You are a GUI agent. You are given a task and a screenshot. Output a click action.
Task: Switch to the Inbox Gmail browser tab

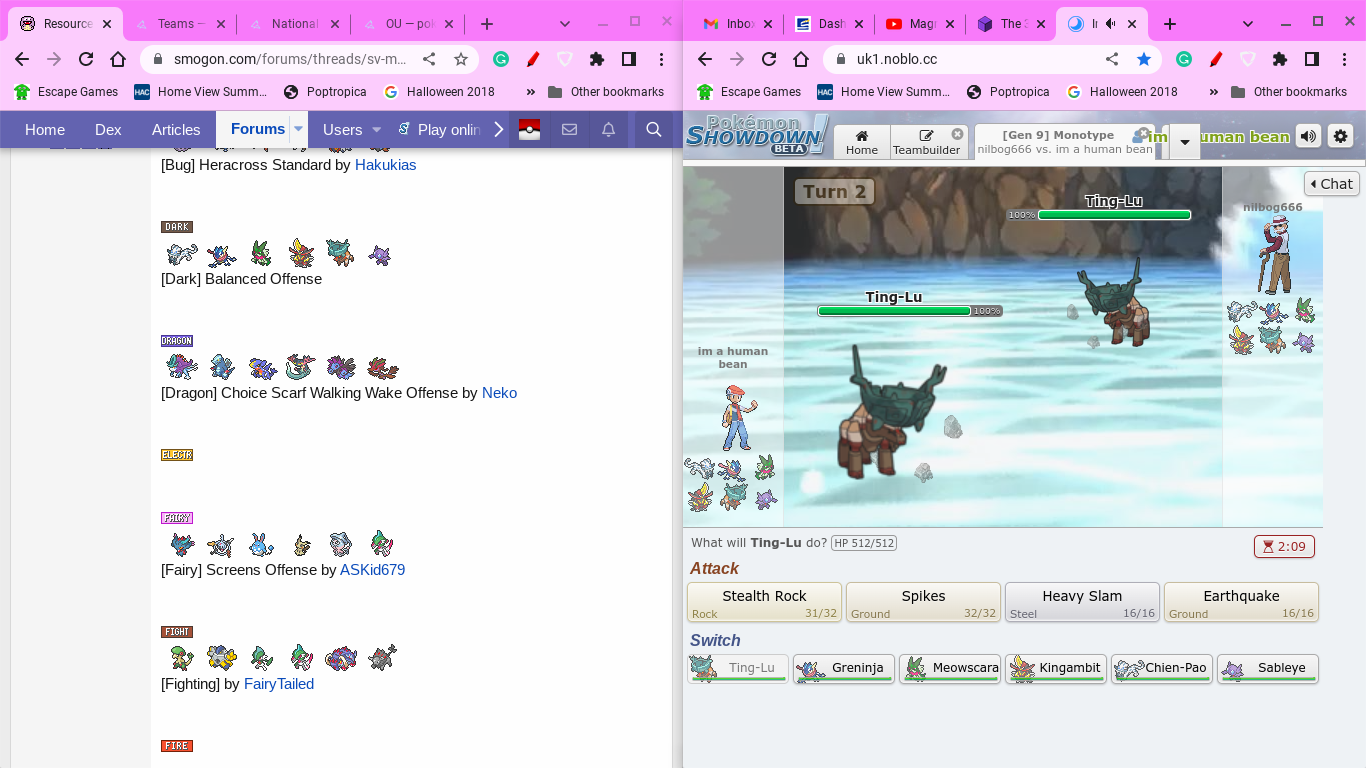(x=738, y=24)
